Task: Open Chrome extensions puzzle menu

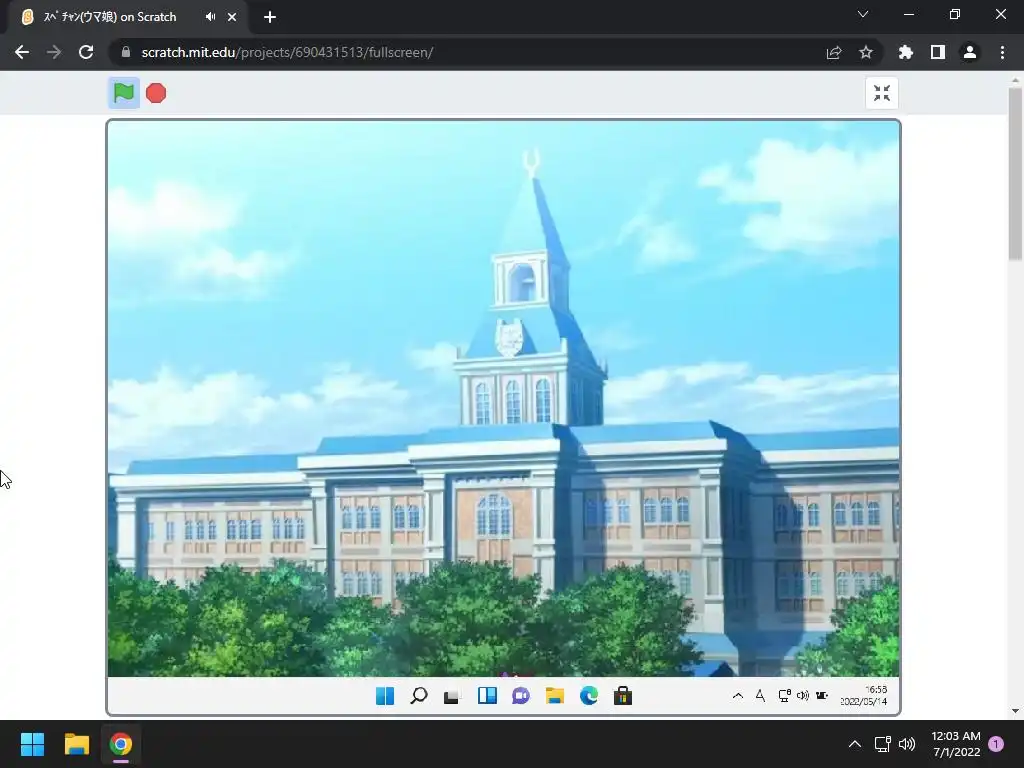Action: 906,52
